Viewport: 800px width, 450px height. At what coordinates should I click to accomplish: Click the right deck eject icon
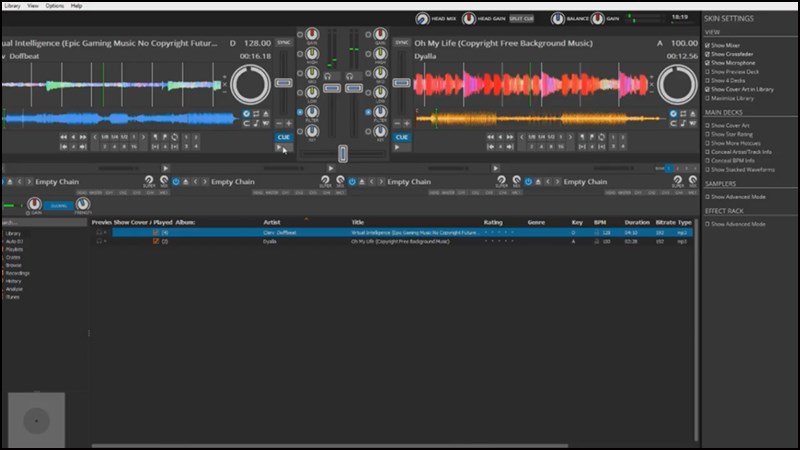(x=693, y=113)
